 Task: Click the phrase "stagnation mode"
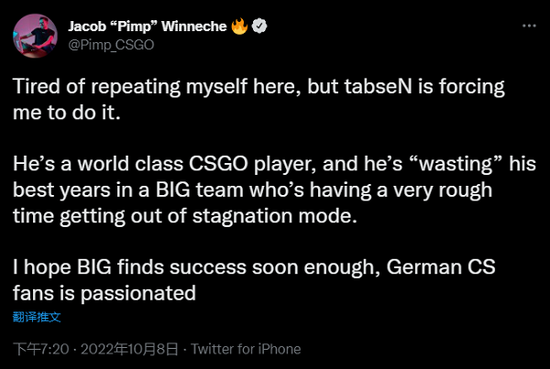pos(275,216)
